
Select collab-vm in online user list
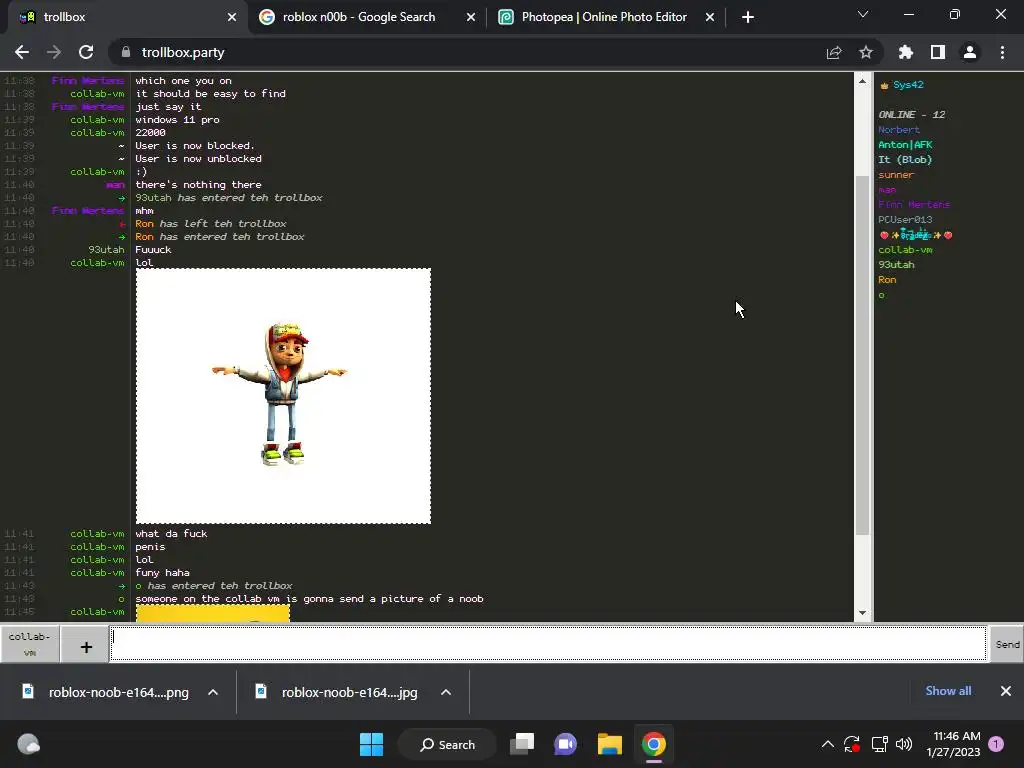pyautogui.click(x=905, y=250)
